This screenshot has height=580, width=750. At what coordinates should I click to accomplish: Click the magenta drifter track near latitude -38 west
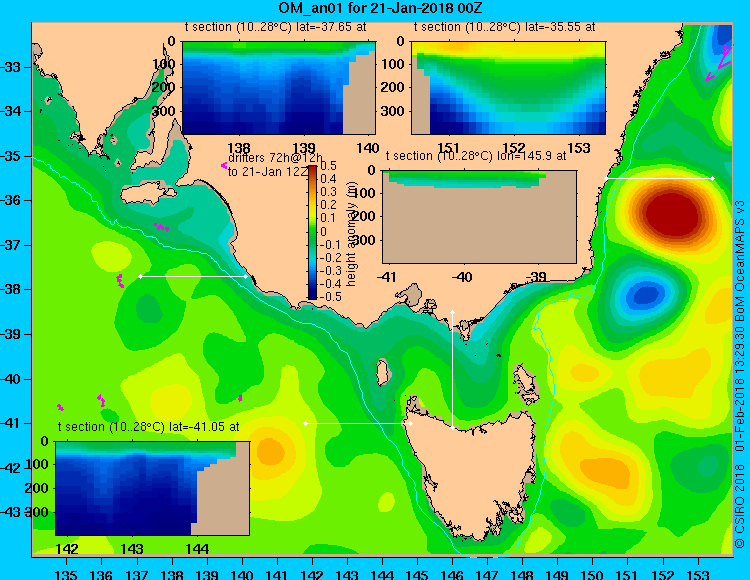120,281
